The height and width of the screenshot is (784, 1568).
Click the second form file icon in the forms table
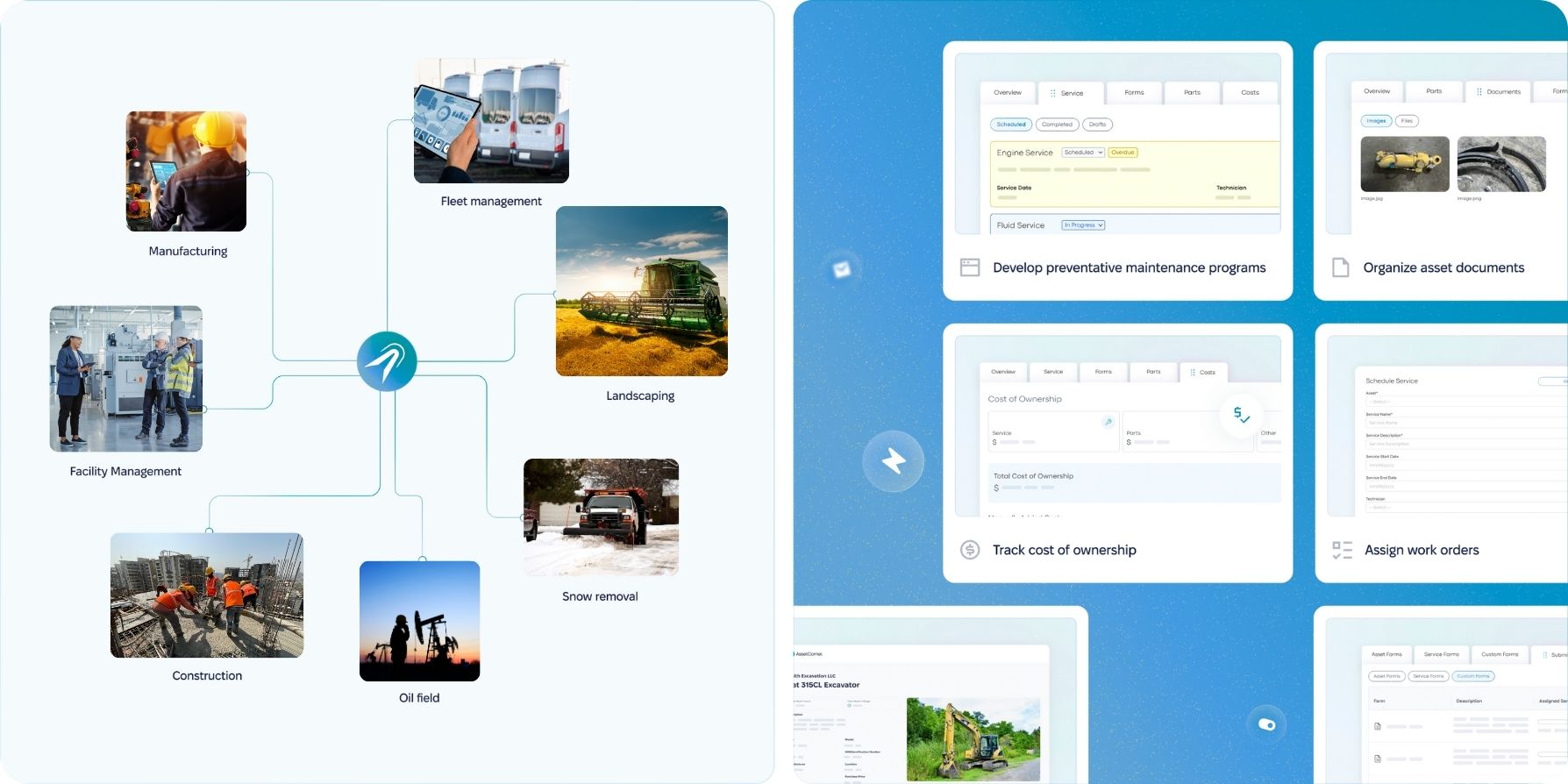1378,759
